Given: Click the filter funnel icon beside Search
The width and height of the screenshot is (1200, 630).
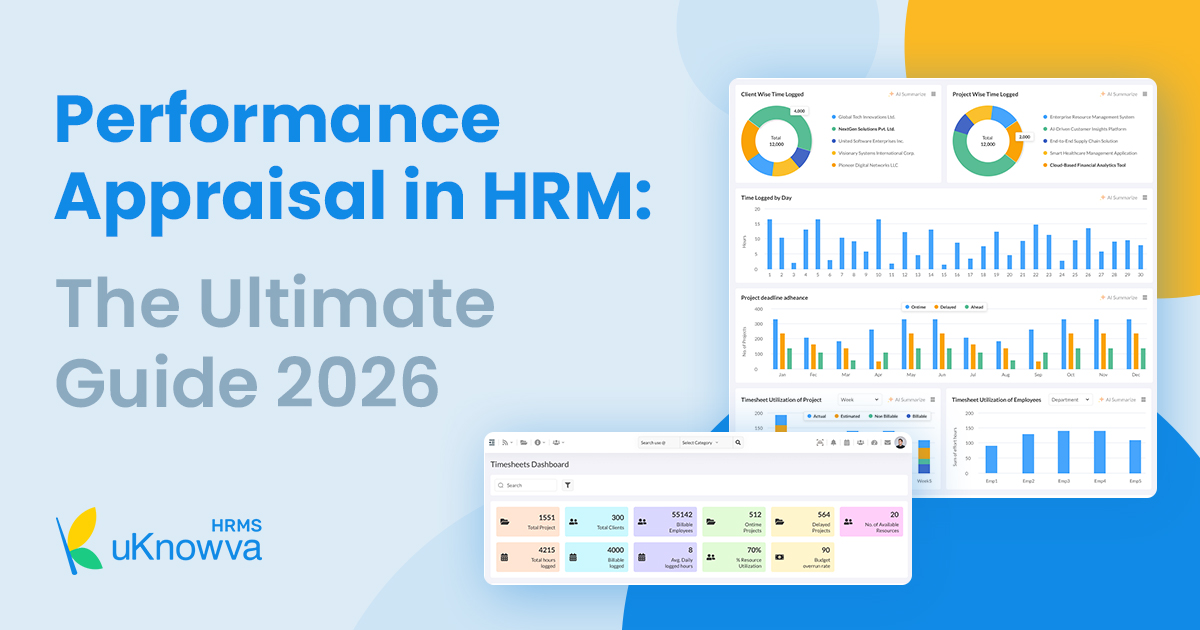Looking at the screenshot, I should [568, 485].
